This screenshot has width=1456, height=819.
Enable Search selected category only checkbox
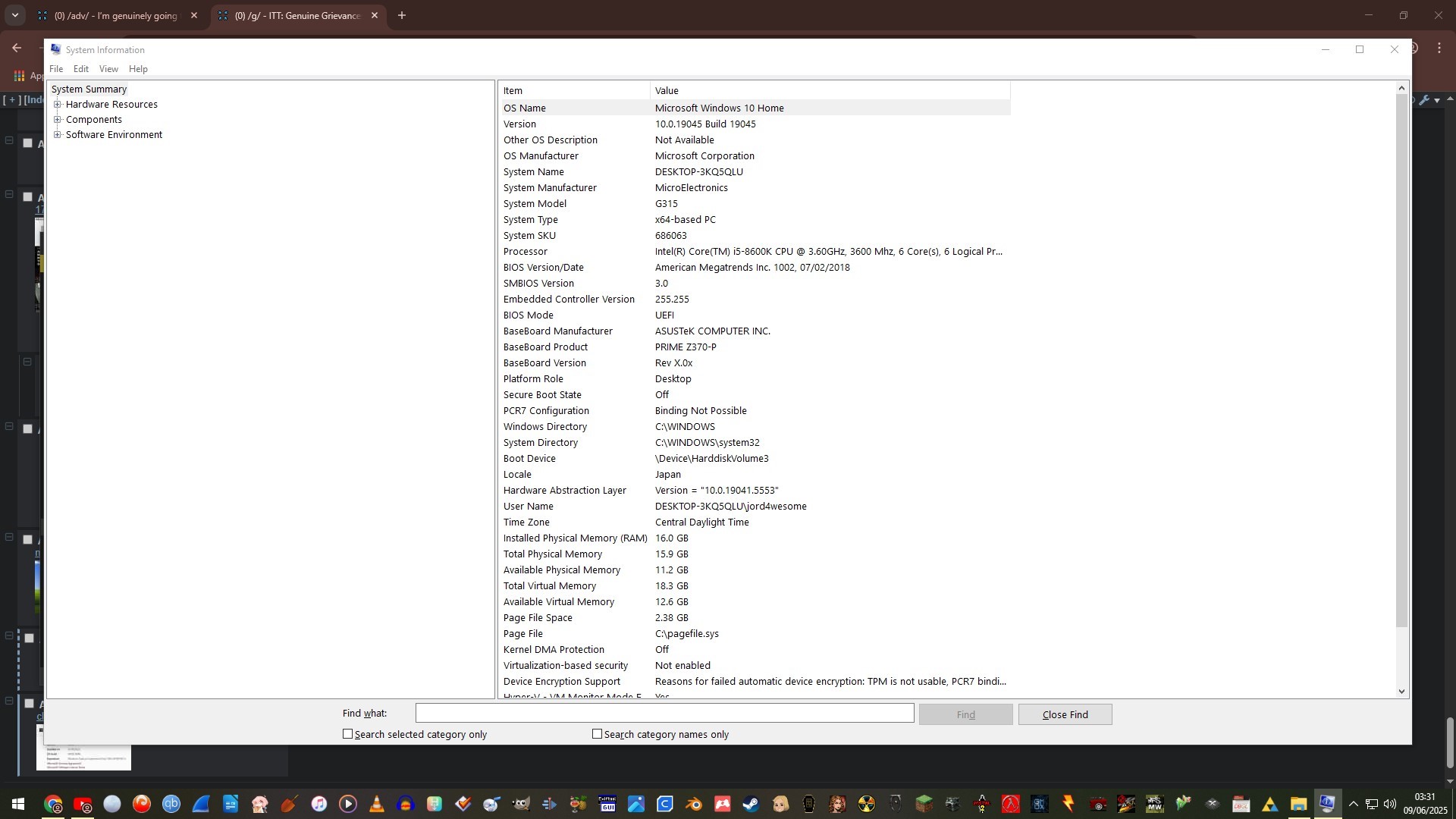coord(348,734)
